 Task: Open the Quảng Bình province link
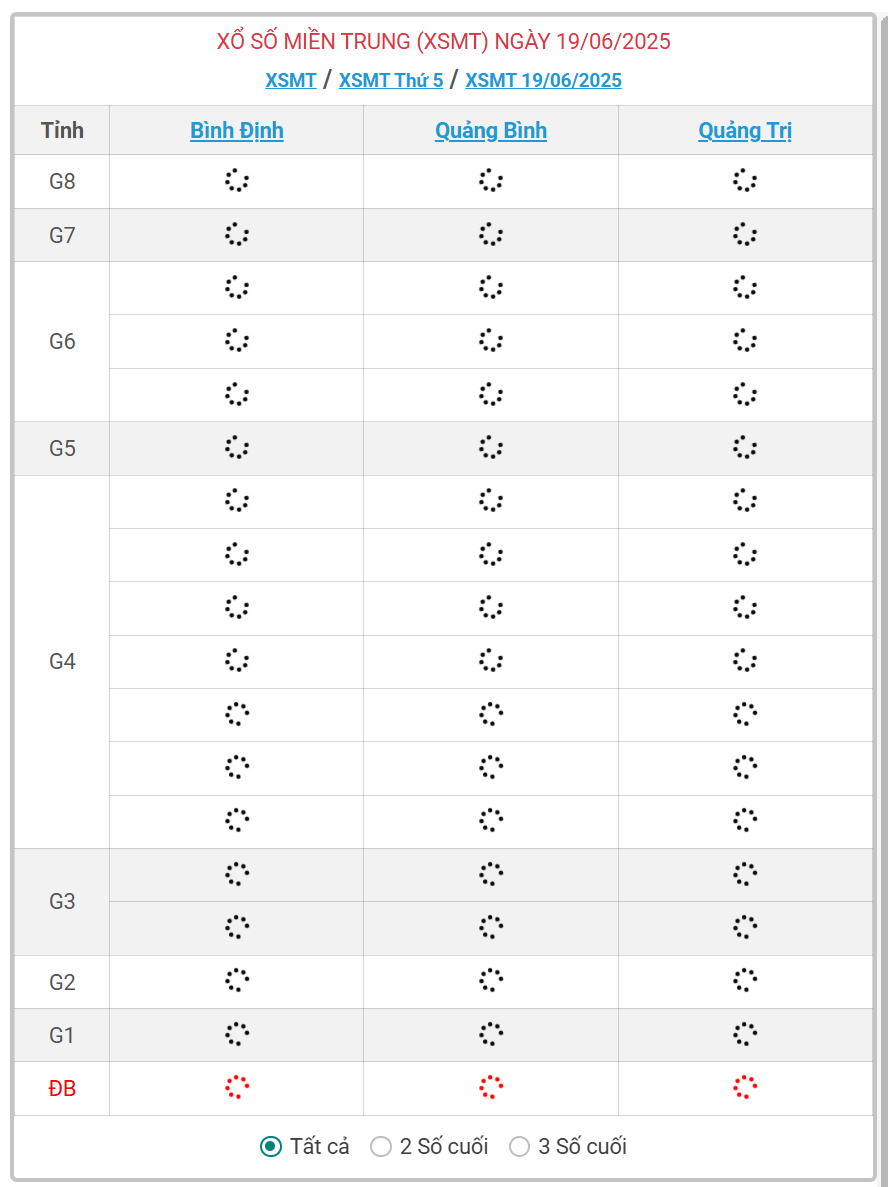click(x=491, y=130)
